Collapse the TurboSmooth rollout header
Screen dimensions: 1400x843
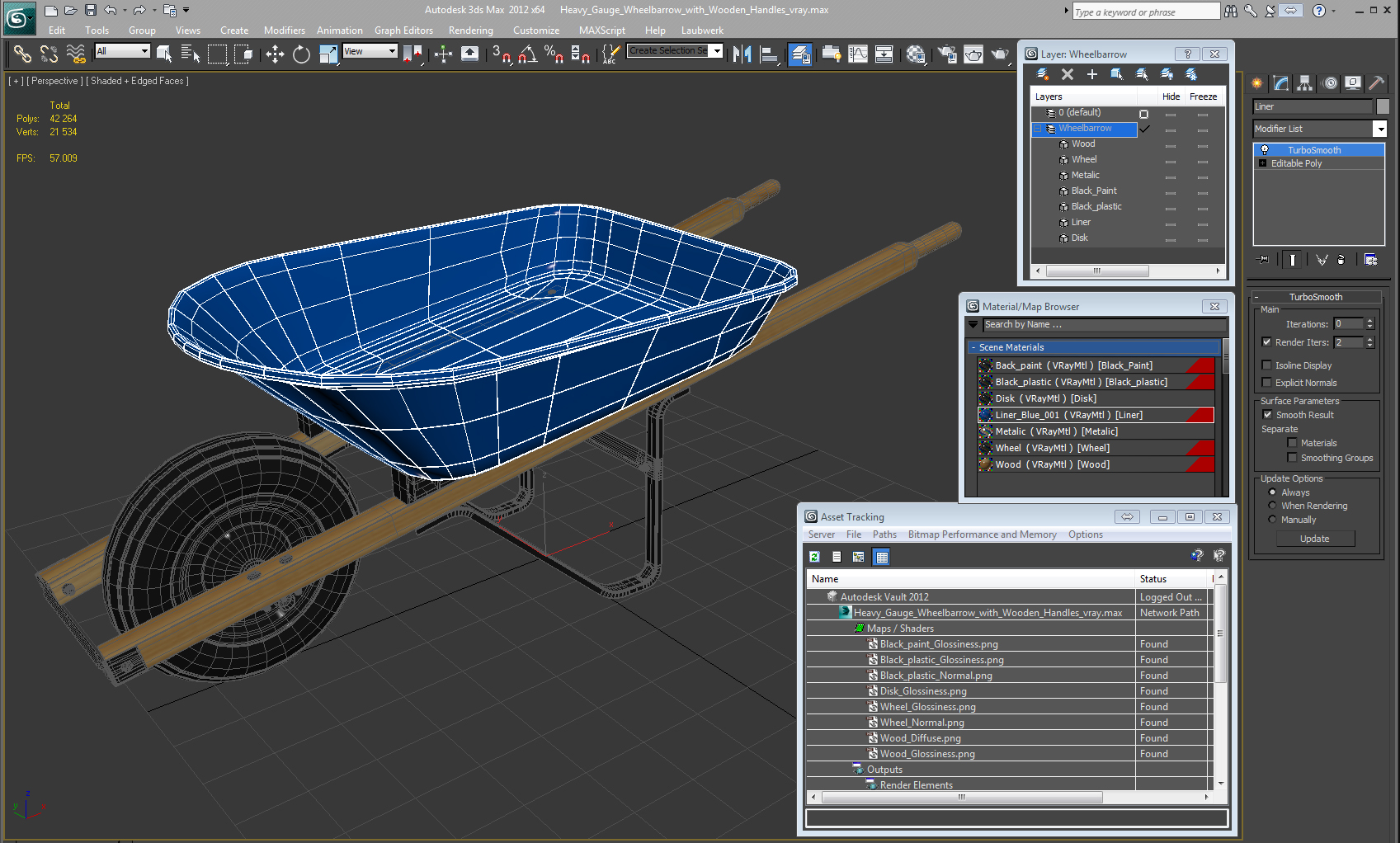(x=1316, y=297)
